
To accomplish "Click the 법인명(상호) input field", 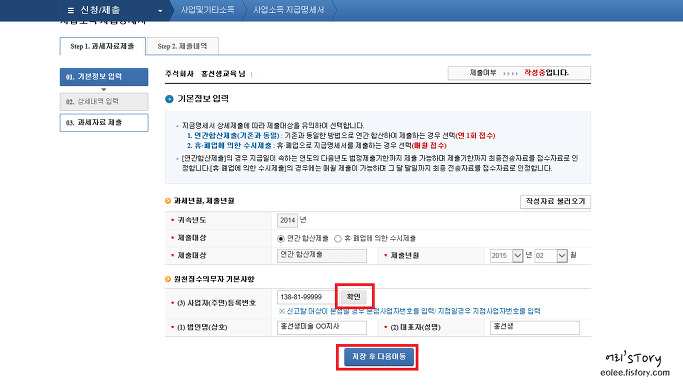I will click(321, 327).
